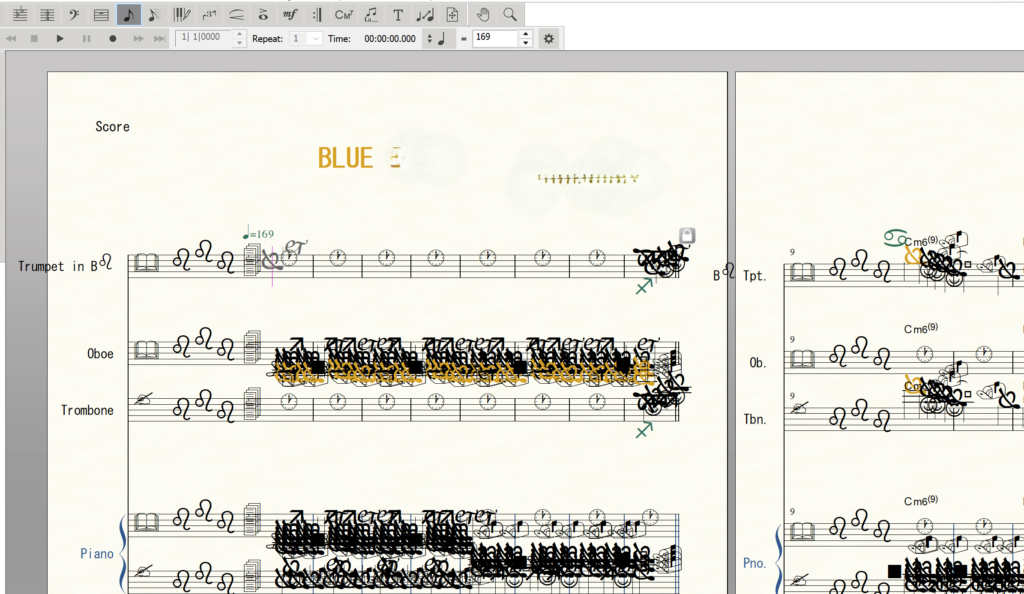Start playback with the Play button
Viewport: 1024px width, 594px height.
59,39
